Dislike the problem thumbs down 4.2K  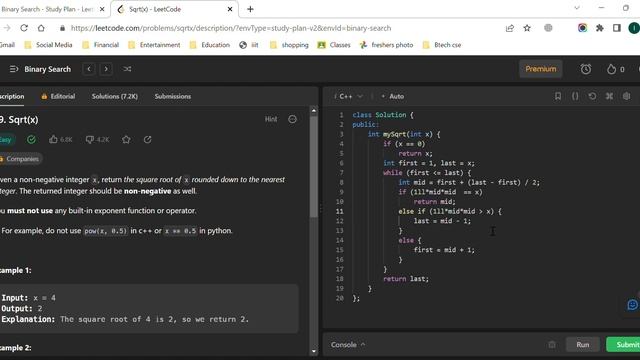(x=98, y=140)
